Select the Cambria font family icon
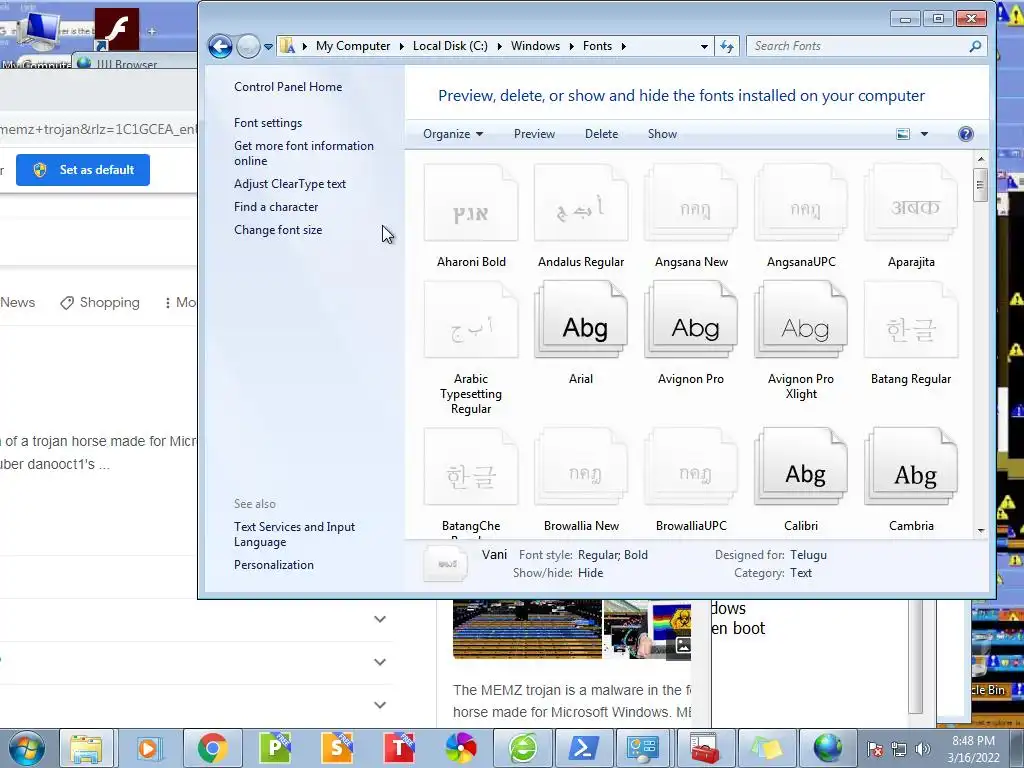 coord(911,467)
